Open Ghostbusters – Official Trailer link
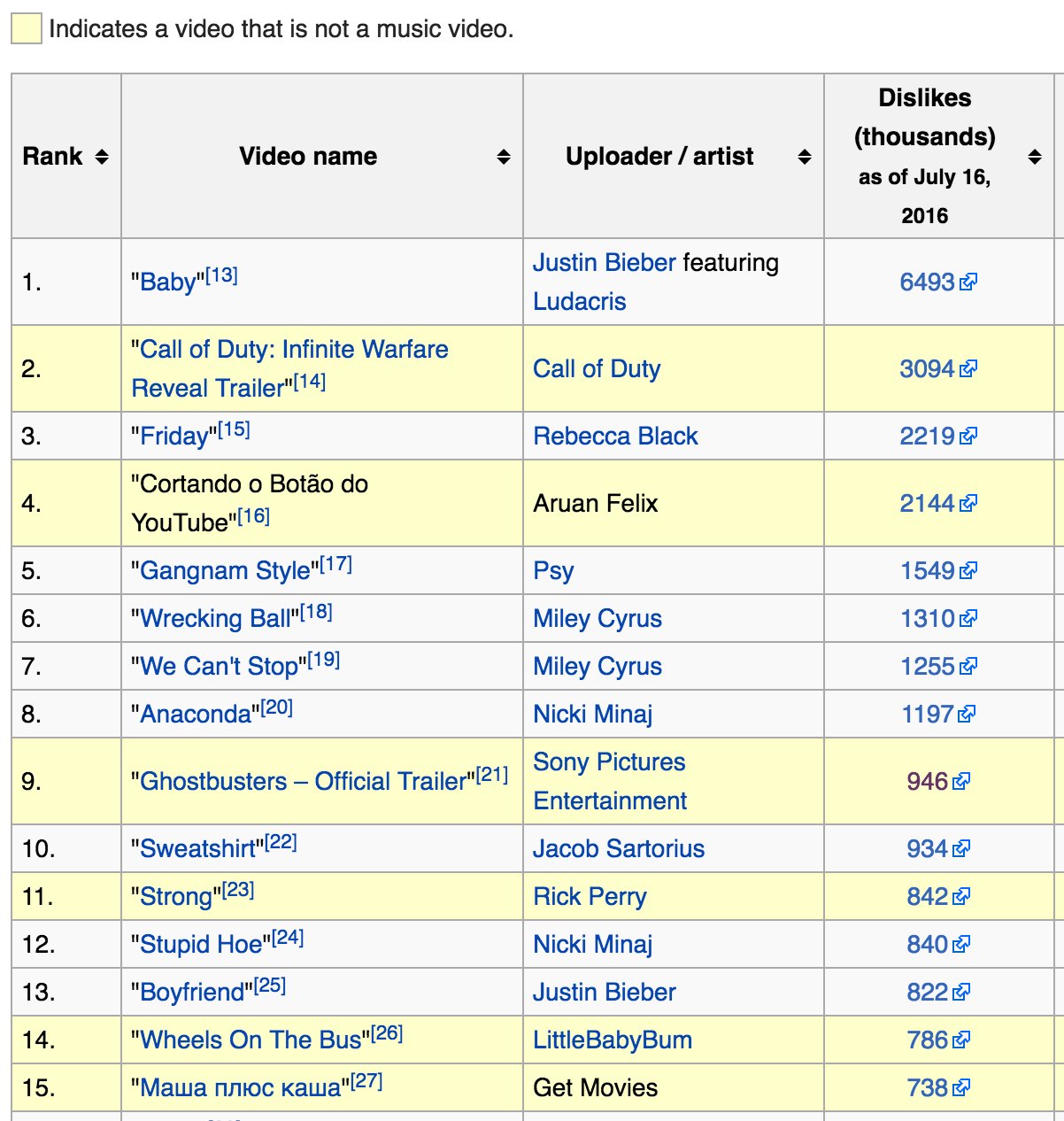This screenshot has width=1064, height=1121. tap(304, 782)
